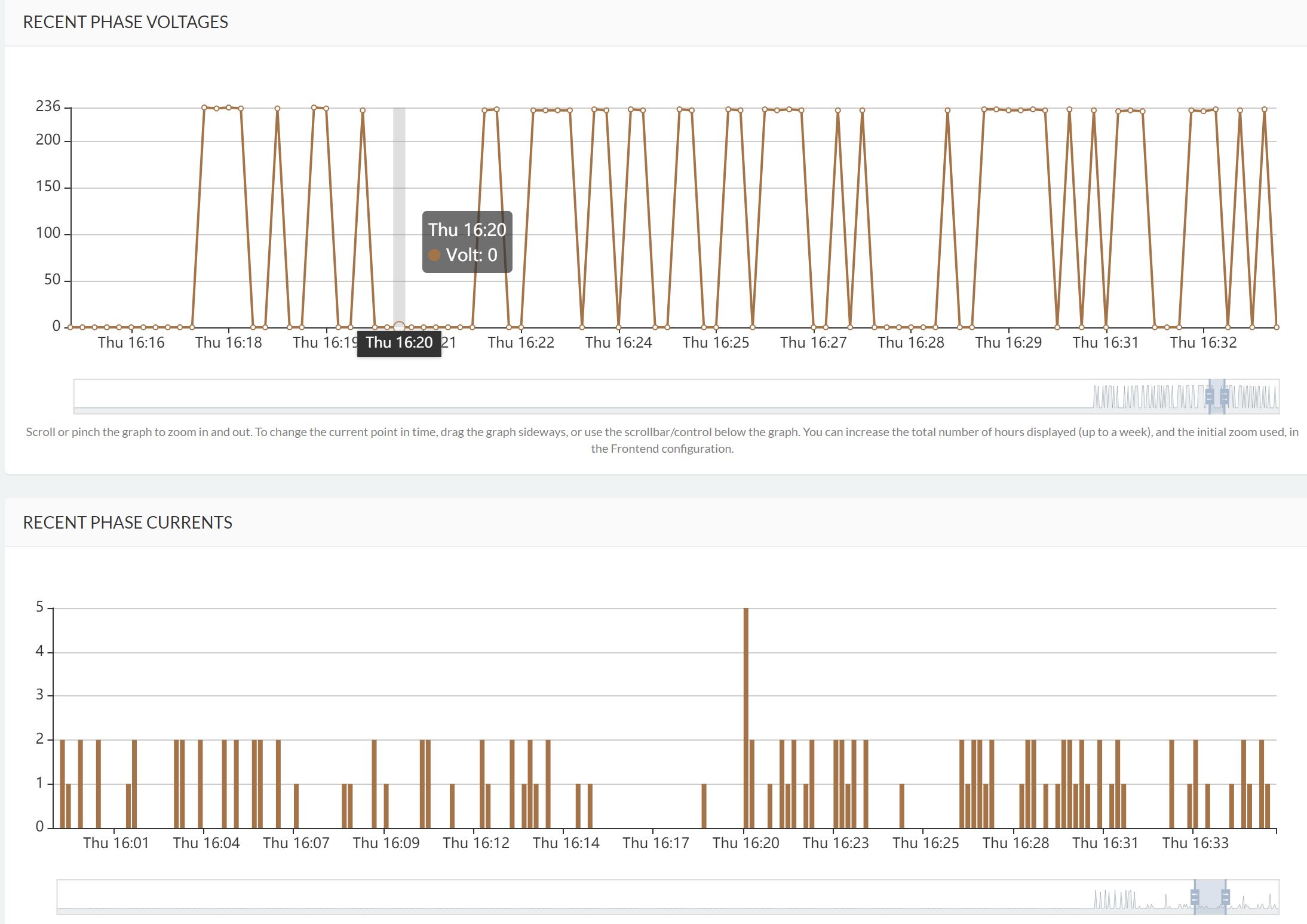Image resolution: width=1307 pixels, height=924 pixels.
Task: Click the Thu 16:01 label on currents axis
Action: point(117,843)
